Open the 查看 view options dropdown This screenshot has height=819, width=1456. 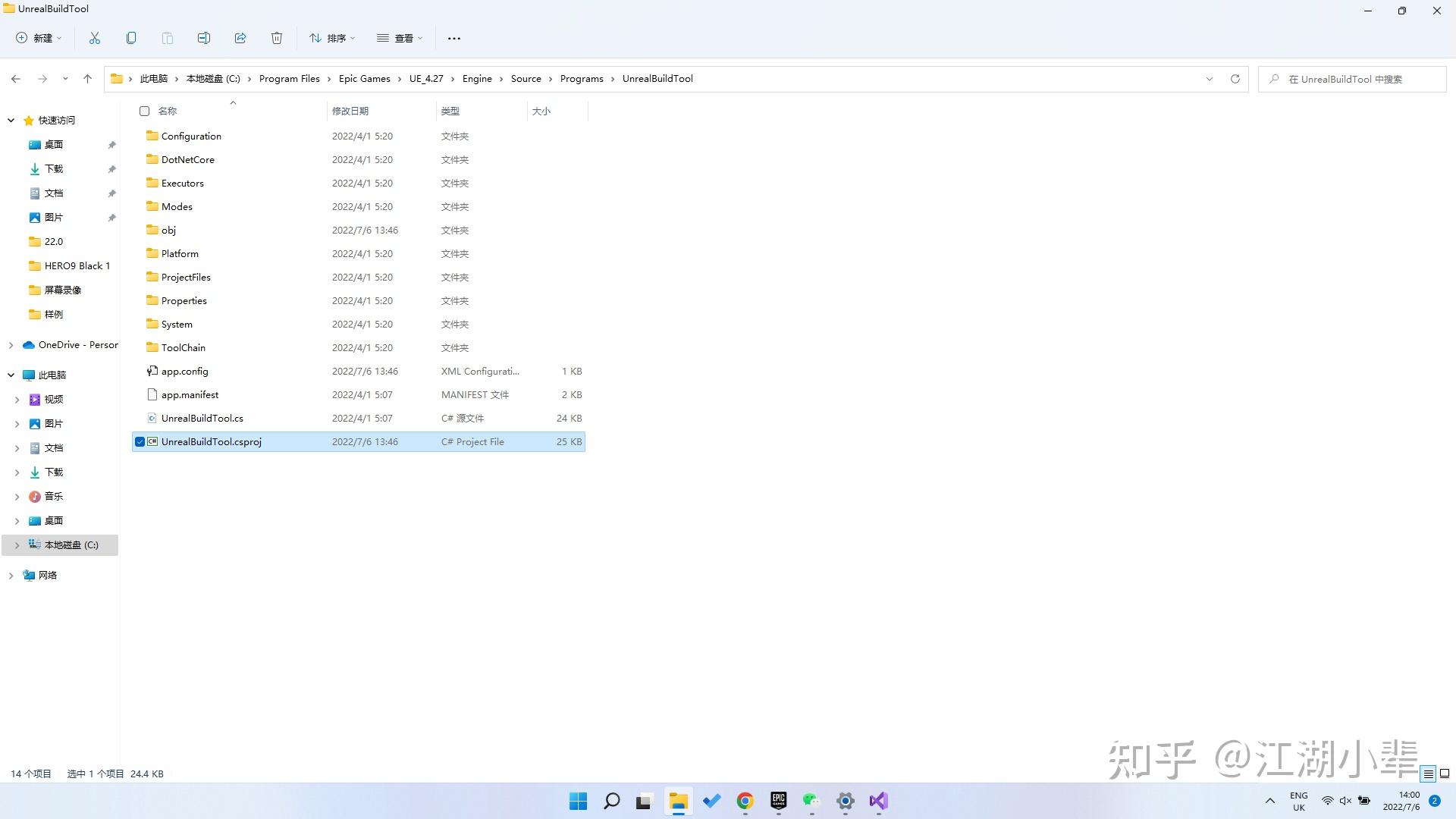click(400, 38)
